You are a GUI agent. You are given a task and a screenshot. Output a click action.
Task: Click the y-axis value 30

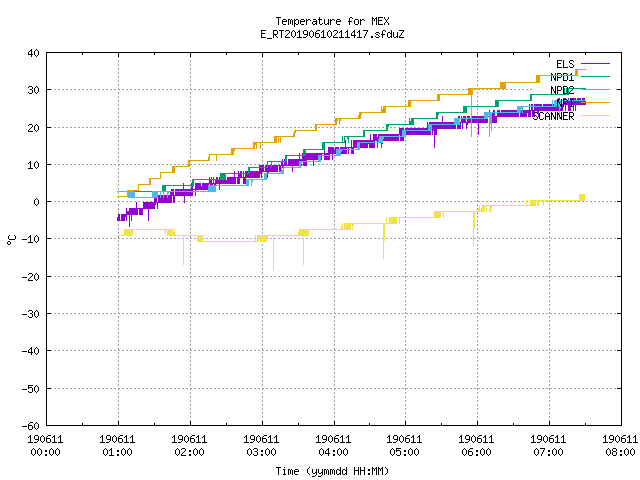pos(33,90)
